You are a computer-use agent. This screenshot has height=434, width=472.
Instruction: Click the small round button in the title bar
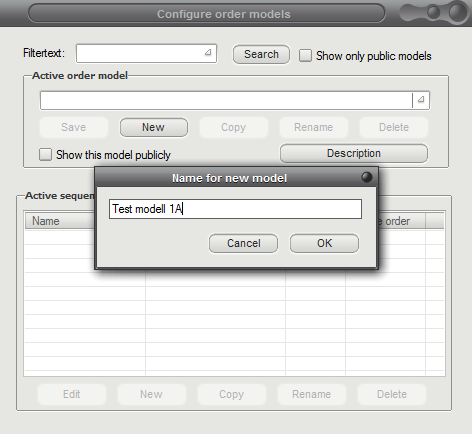(x=433, y=13)
